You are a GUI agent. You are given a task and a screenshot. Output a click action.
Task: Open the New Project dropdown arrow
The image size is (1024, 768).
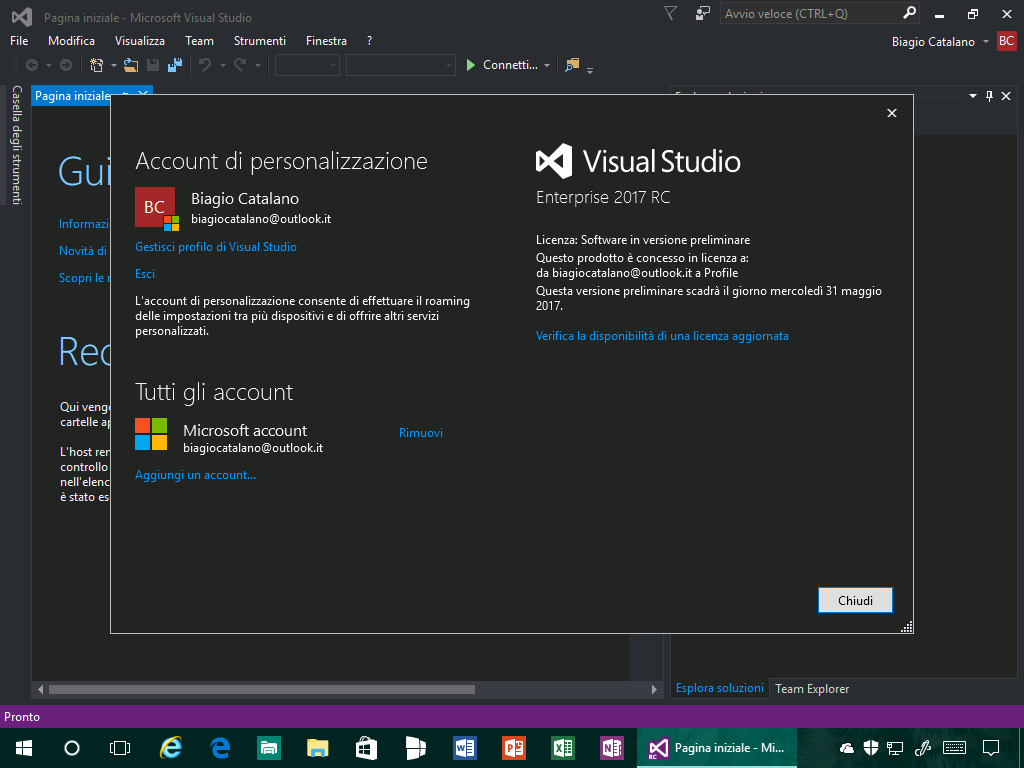pyautogui.click(x=114, y=65)
